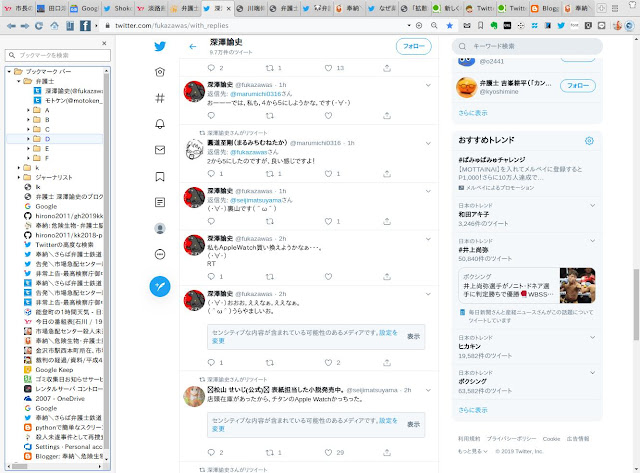Open the caret menu on the 裏山です tweet
The image size is (640, 473).
point(428,191)
